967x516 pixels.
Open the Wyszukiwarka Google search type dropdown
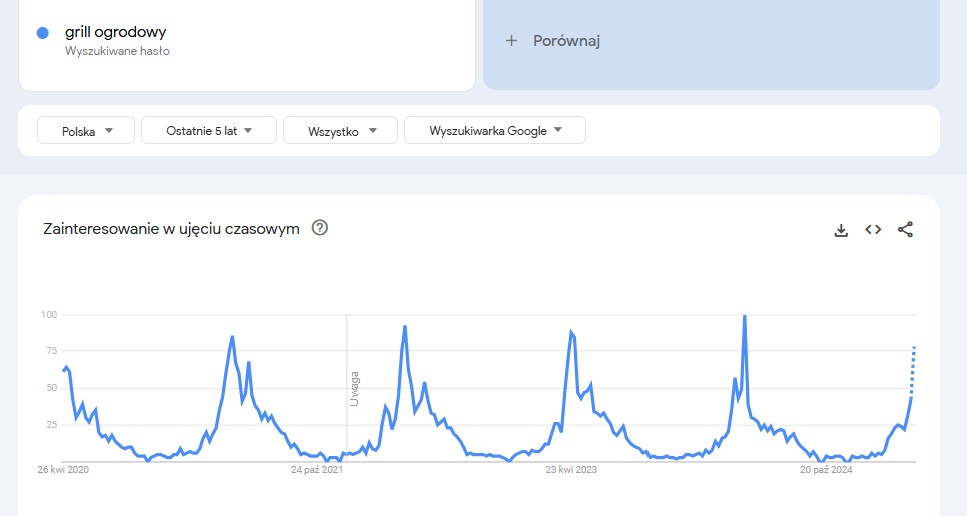click(x=495, y=131)
